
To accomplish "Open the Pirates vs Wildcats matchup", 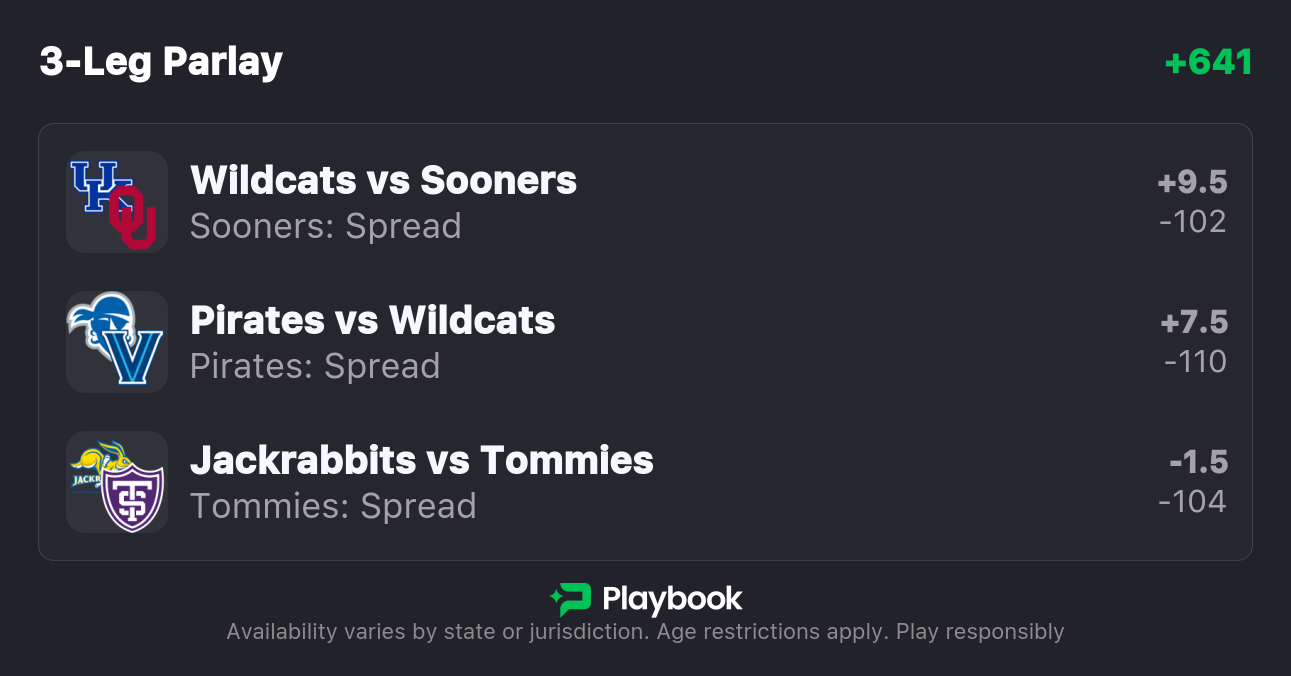I will 372,321.
